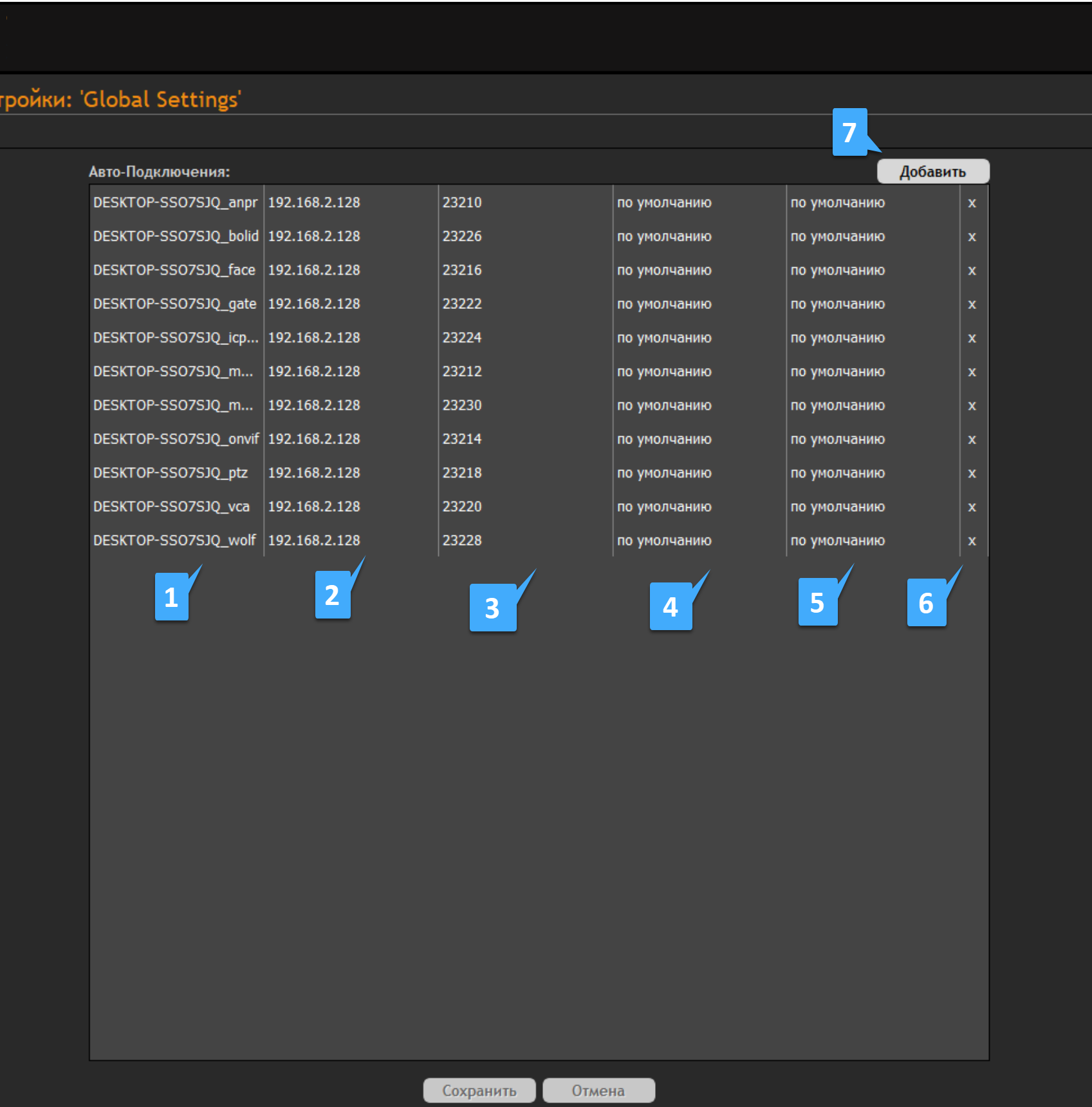Click the port 23230 cell
Image resolution: width=1092 pixels, height=1107 pixels.
[x=462, y=405]
